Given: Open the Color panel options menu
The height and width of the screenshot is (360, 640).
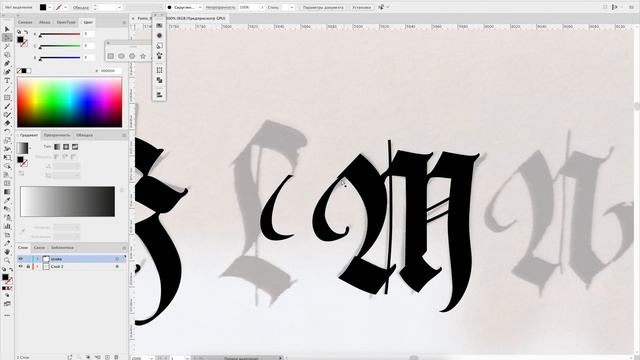Looking at the screenshot, I should click(x=124, y=22).
